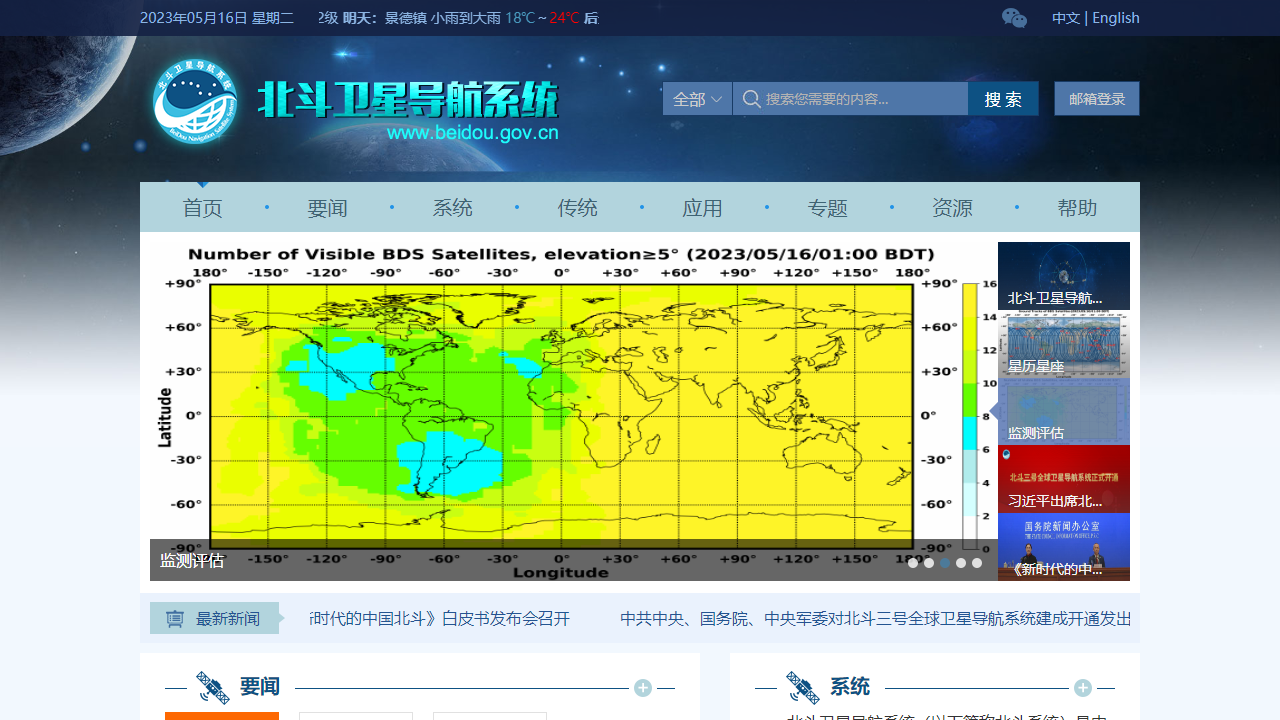Open the 要闻 navigation menu item
This screenshot has height=720, width=1280.
(327, 208)
